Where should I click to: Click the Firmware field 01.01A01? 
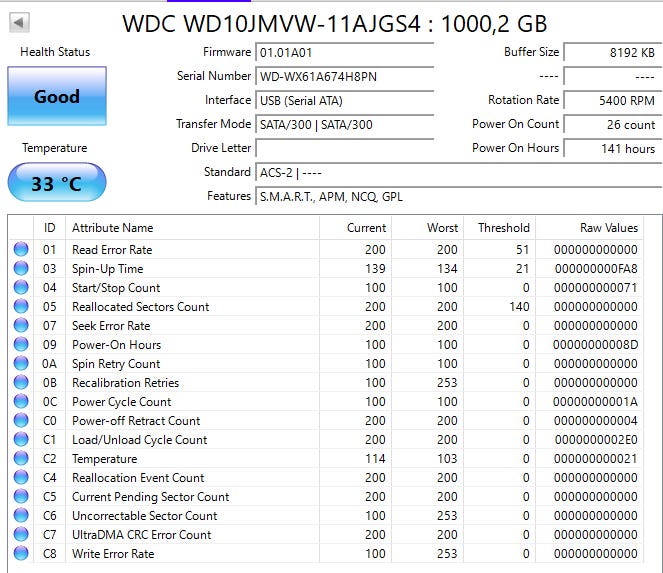pyautogui.click(x=345, y=52)
